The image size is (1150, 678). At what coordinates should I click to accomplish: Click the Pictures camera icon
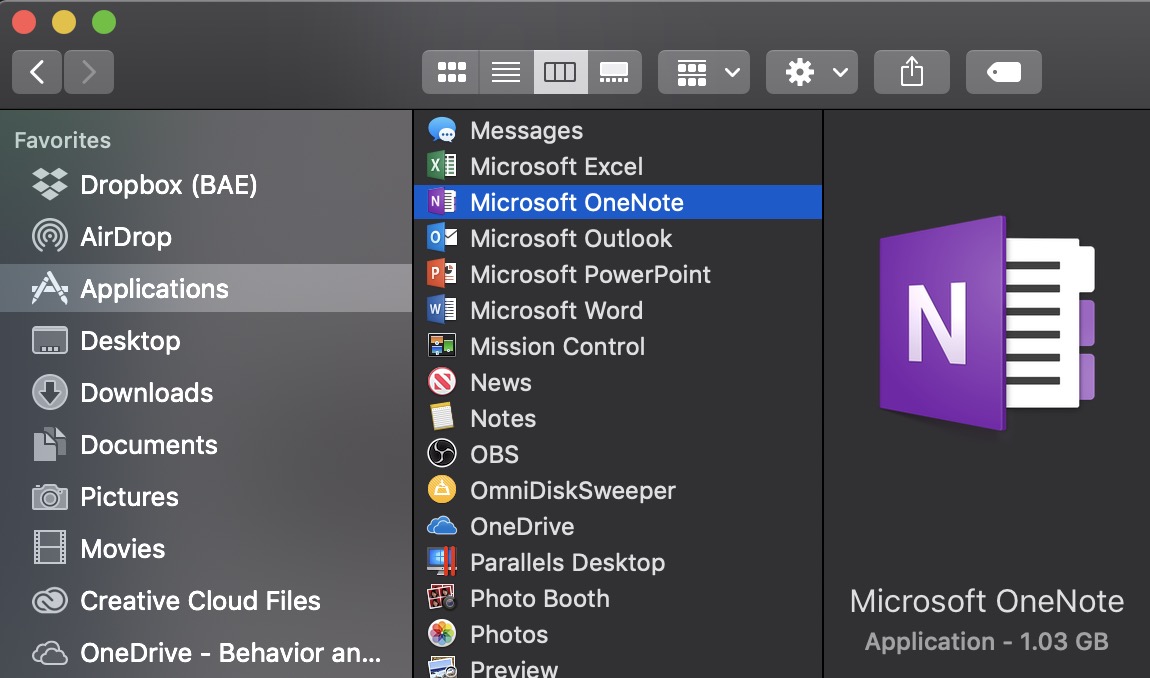[50, 497]
